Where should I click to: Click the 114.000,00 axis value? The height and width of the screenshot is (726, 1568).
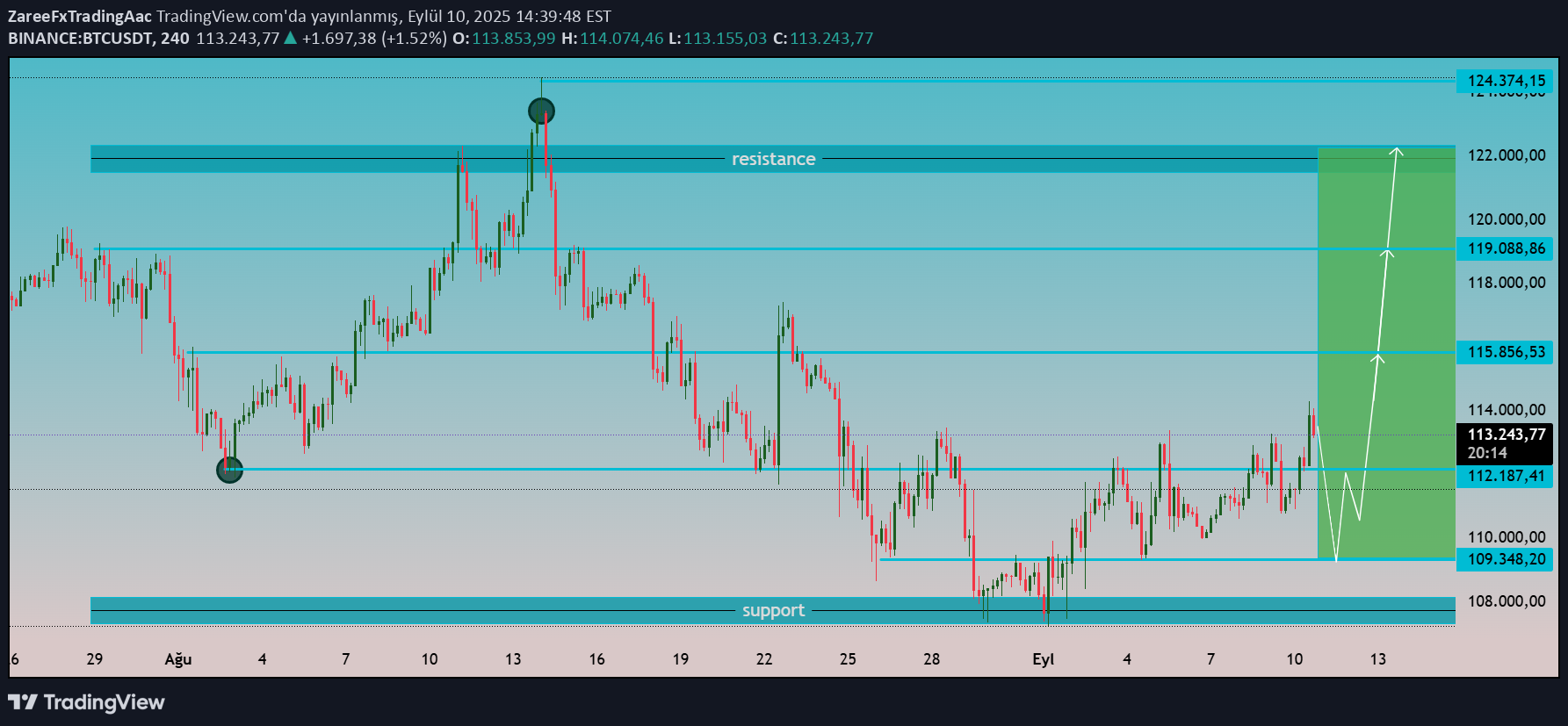tap(1507, 410)
